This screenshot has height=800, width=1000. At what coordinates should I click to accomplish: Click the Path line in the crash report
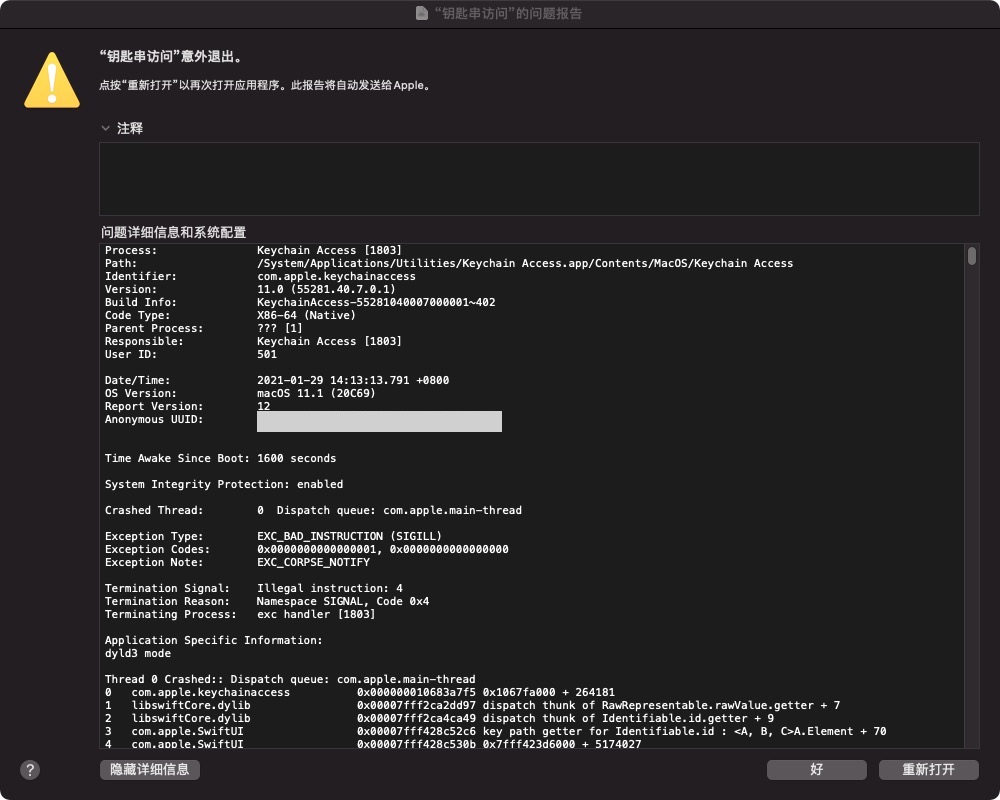(448, 263)
